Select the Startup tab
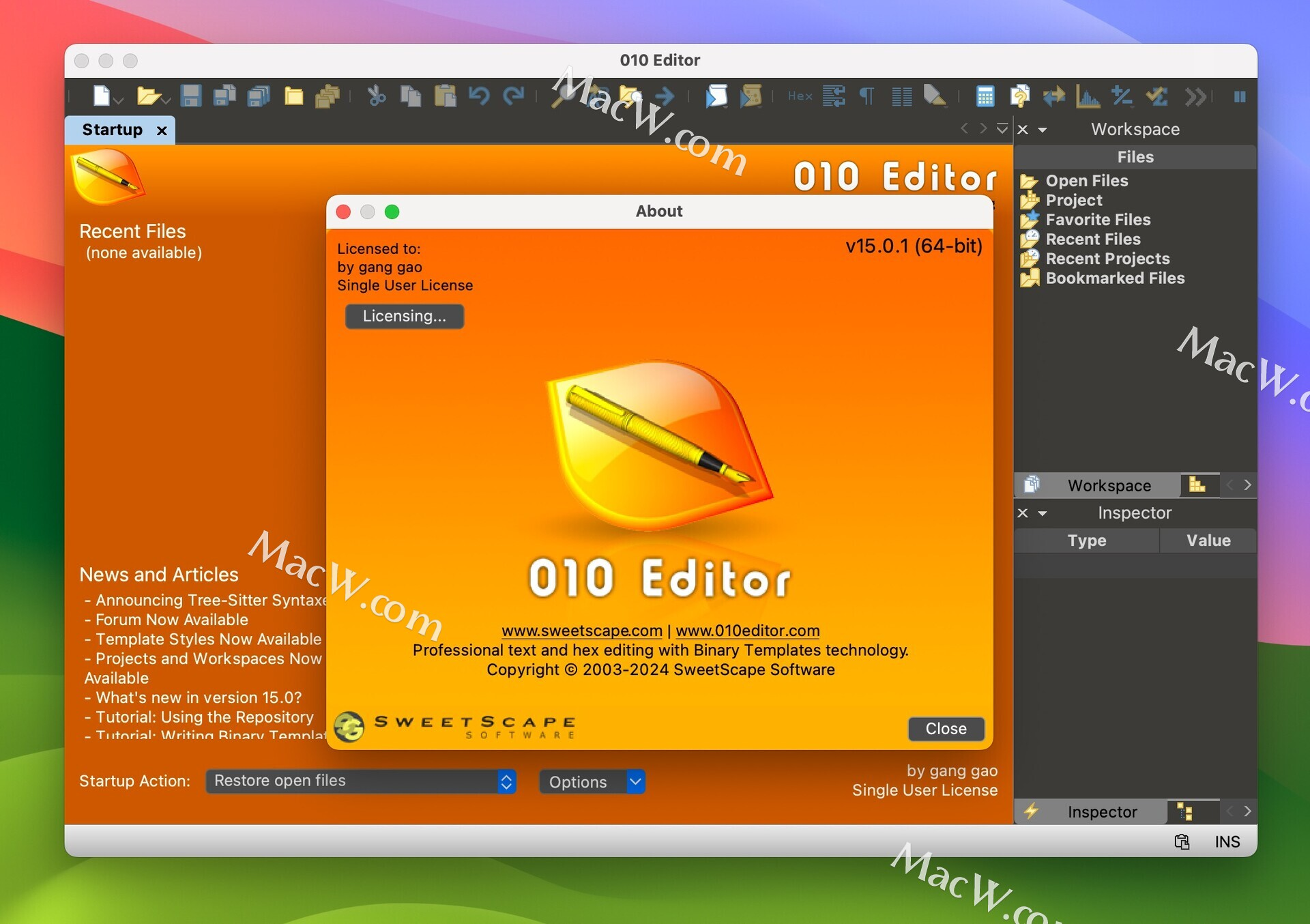This screenshot has width=1310, height=924. [112, 130]
